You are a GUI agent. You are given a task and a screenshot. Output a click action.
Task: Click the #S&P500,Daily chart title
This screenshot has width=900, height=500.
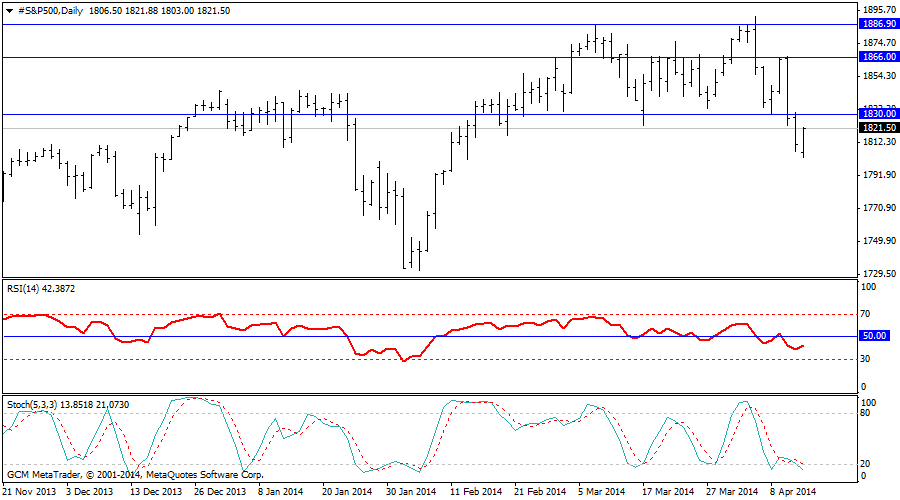(x=51, y=11)
